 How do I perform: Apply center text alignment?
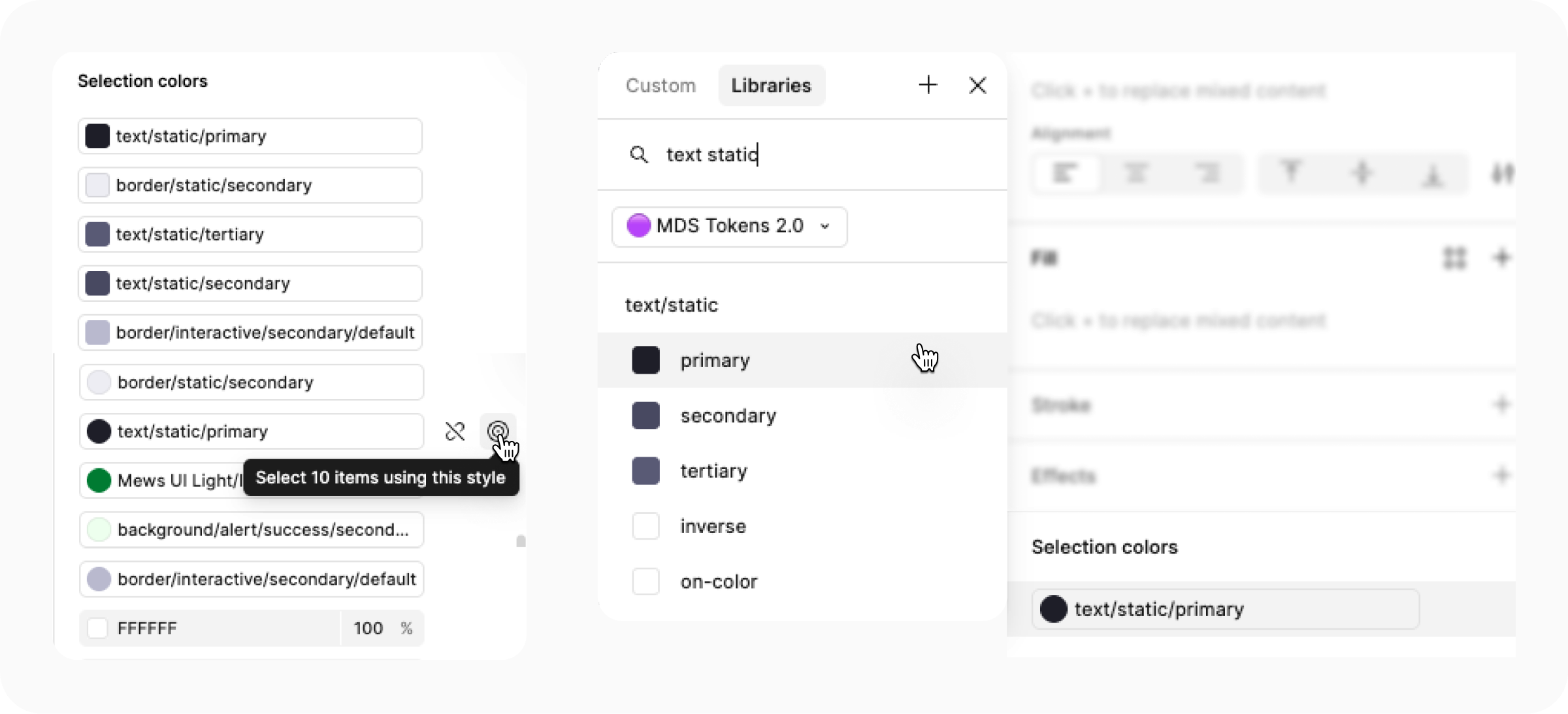pos(1137,173)
